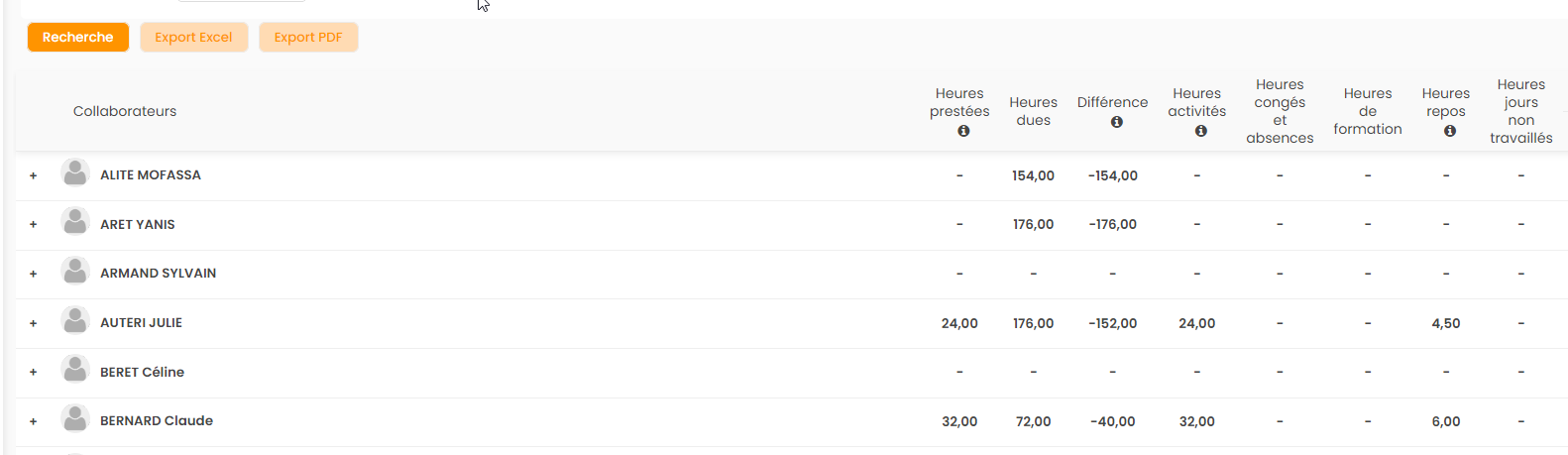Click ARMAND SYLVAIN's avatar icon
The image size is (1568, 455).
point(75,272)
